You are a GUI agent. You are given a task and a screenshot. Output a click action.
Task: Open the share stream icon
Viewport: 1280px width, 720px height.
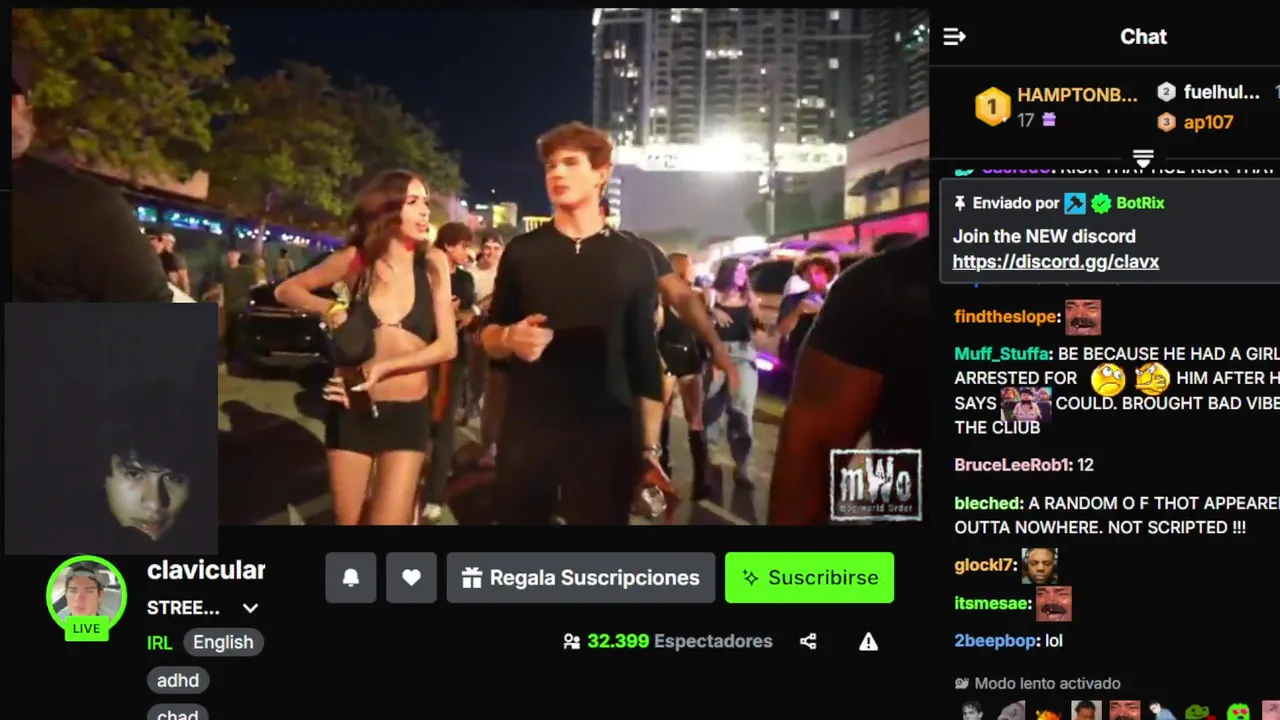808,642
